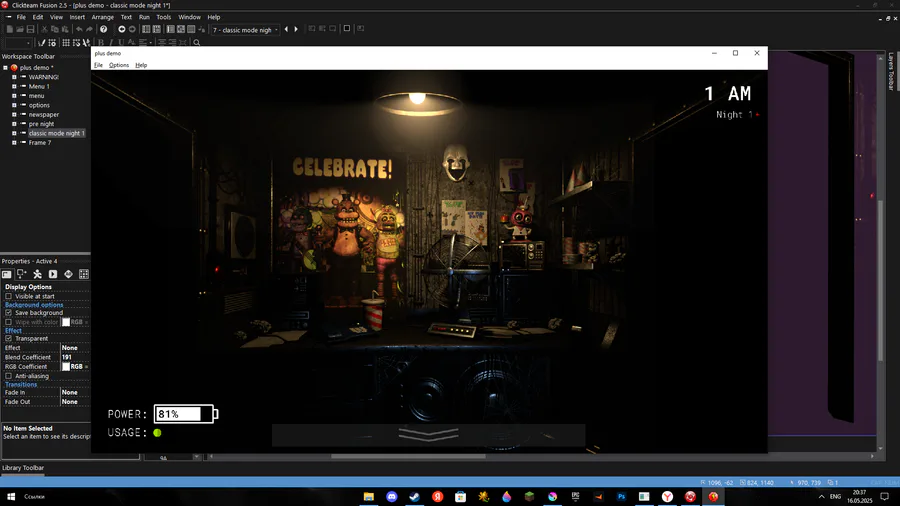Go to the next frame arrow
Screen dimensions: 900x506
(296, 29)
